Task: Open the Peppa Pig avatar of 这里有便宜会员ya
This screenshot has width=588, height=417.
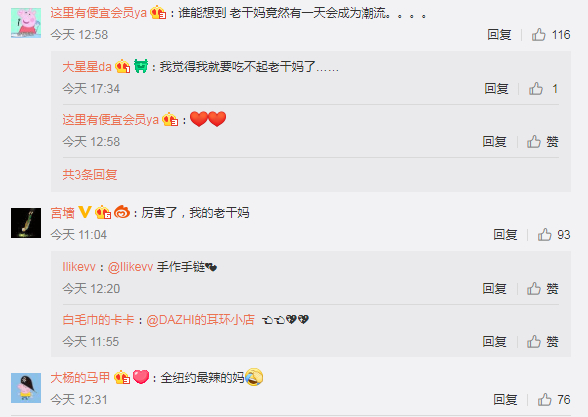Action: pyautogui.click(x=26, y=23)
